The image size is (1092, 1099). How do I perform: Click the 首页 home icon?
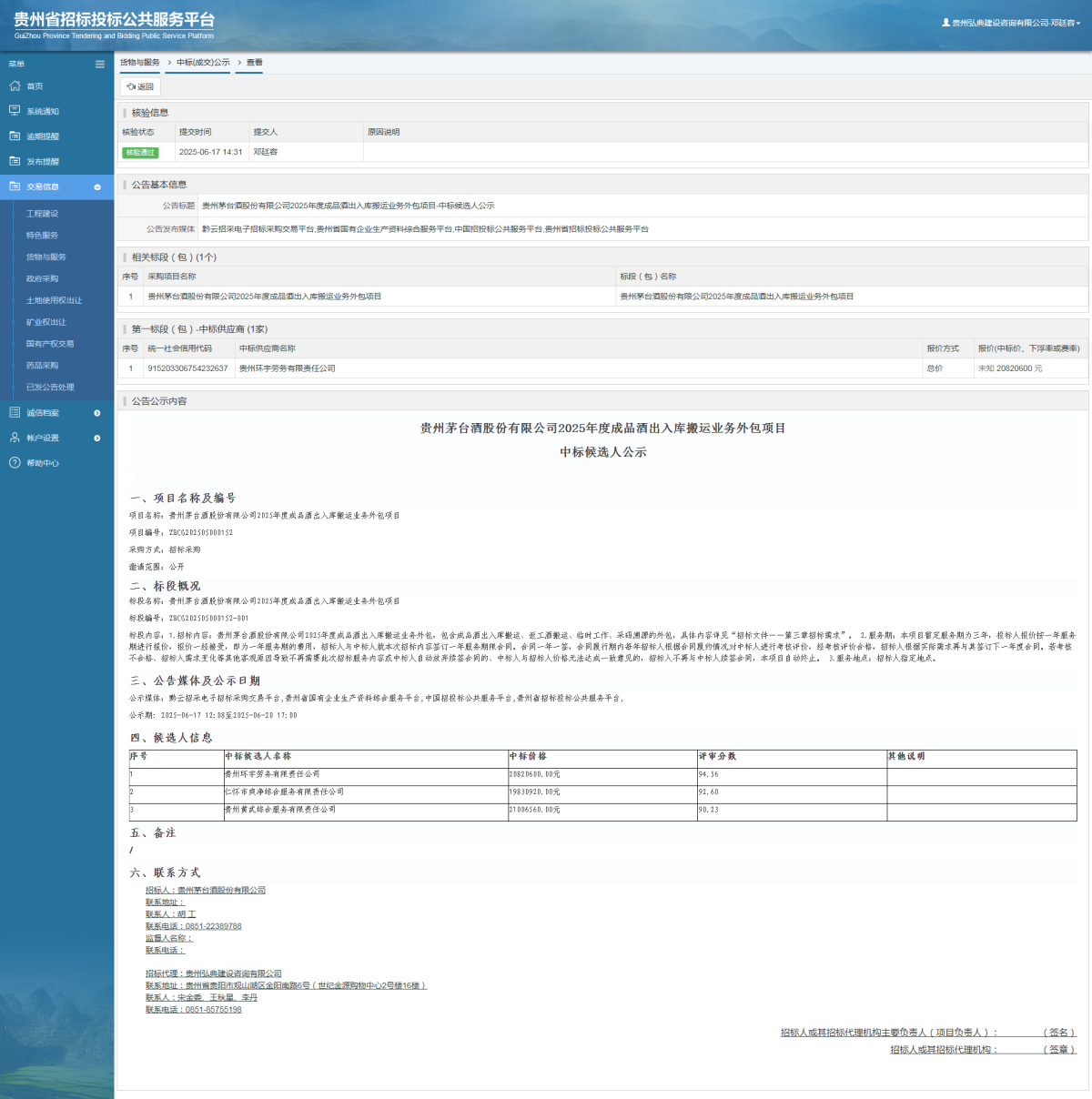point(15,86)
